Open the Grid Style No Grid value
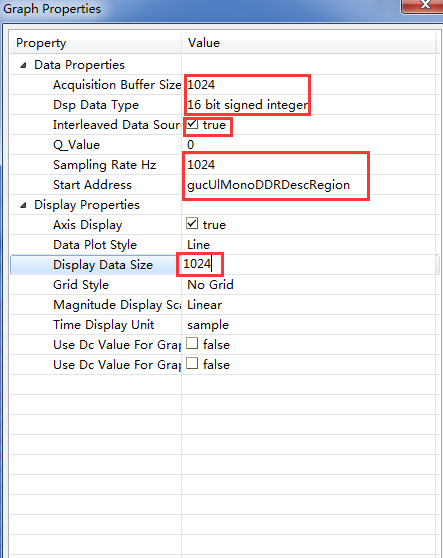443x558 pixels. [x=211, y=285]
